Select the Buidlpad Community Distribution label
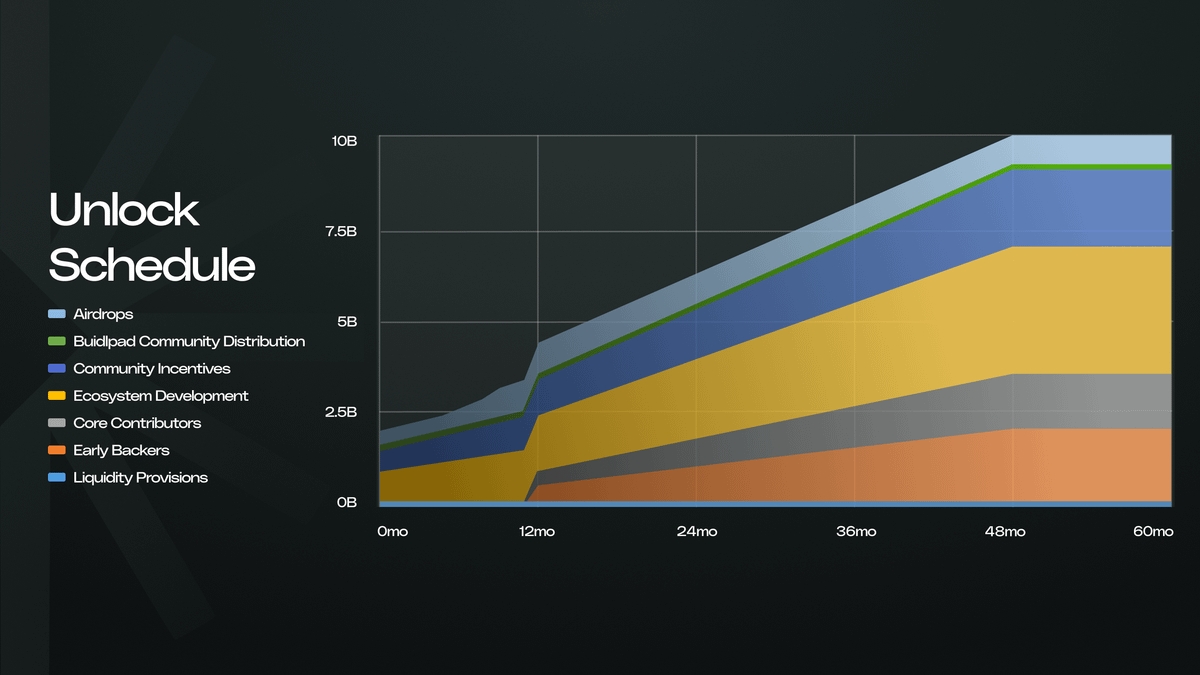This screenshot has width=1200, height=675. click(x=189, y=342)
